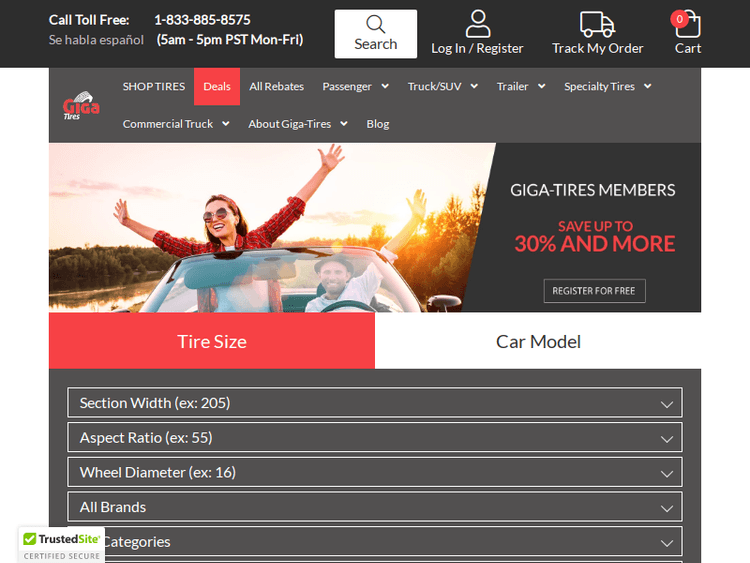The height and width of the screenshot is (563, 750).
Task: Click the Search magnifier icon
Action: [x=375, y=24]
